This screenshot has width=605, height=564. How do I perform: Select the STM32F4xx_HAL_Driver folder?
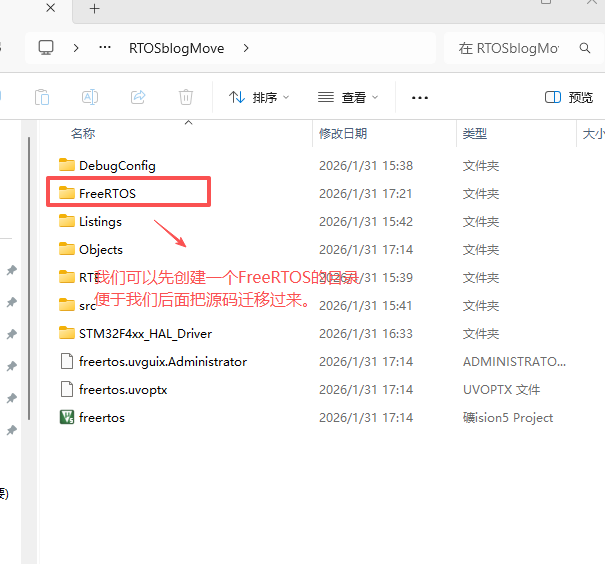point(145,333)
